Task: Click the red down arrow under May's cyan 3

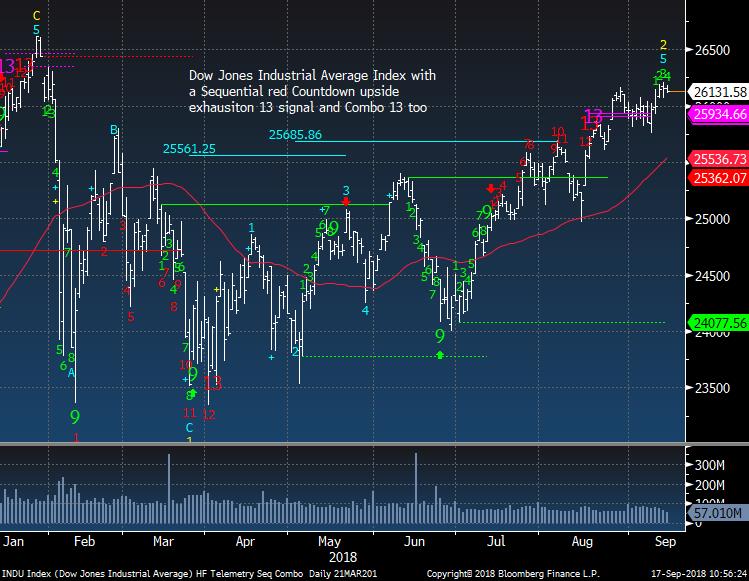Action: click(x=346, y=202)
